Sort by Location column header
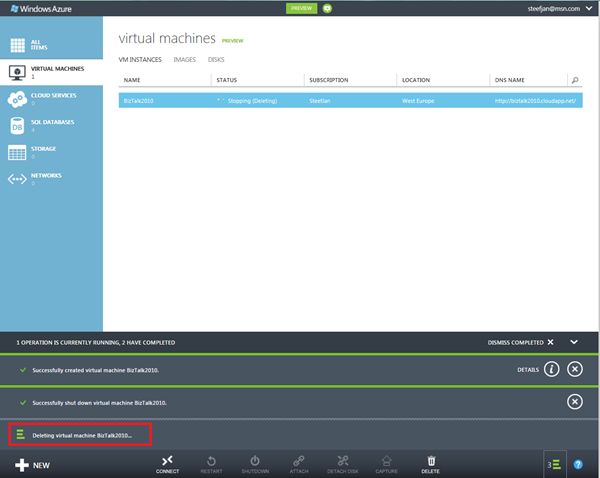This screenshot has width=600, height=478. [x=416, y=80]
